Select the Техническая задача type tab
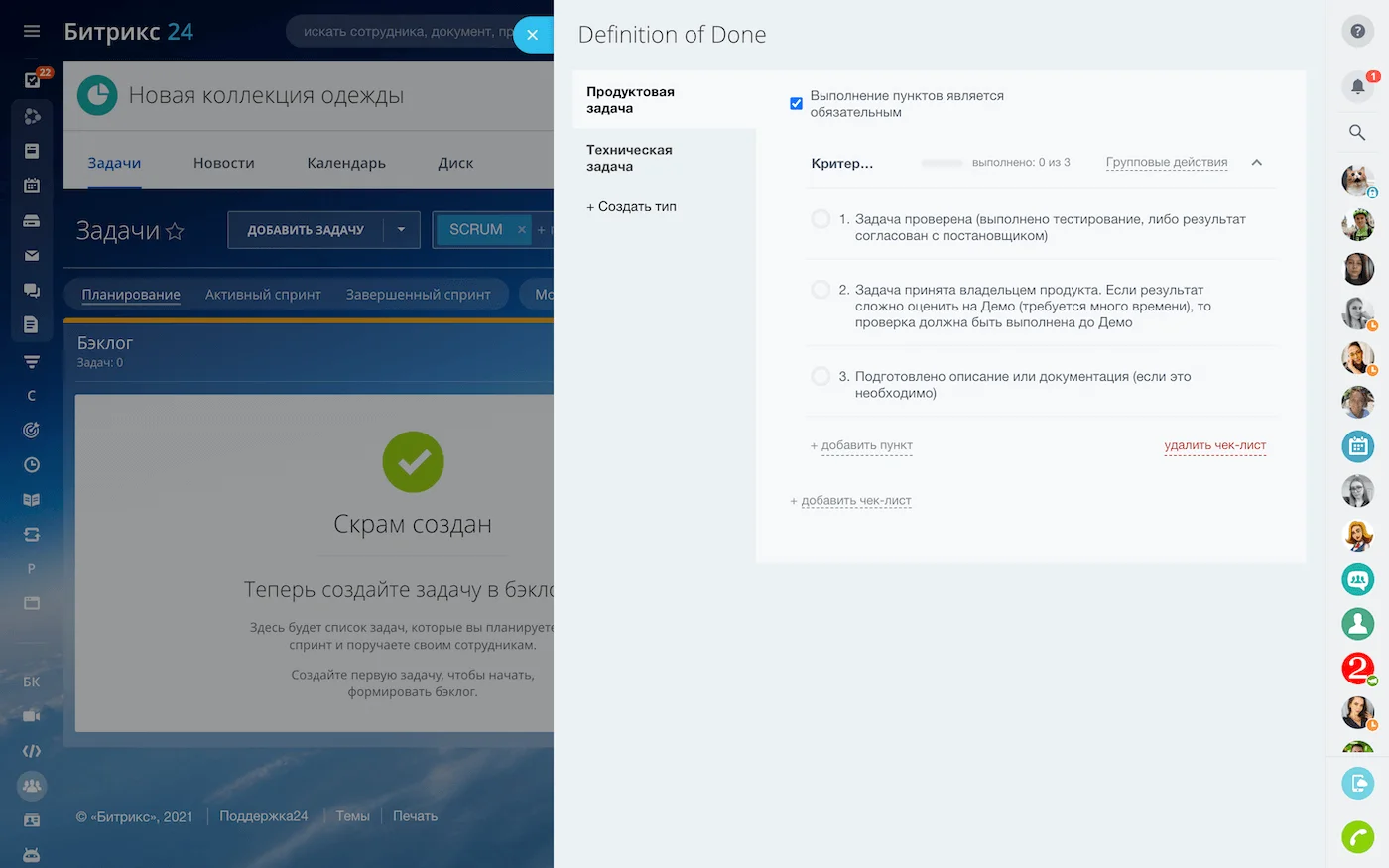The height and width of the screenshot is (868, 1389). [629, 158]
